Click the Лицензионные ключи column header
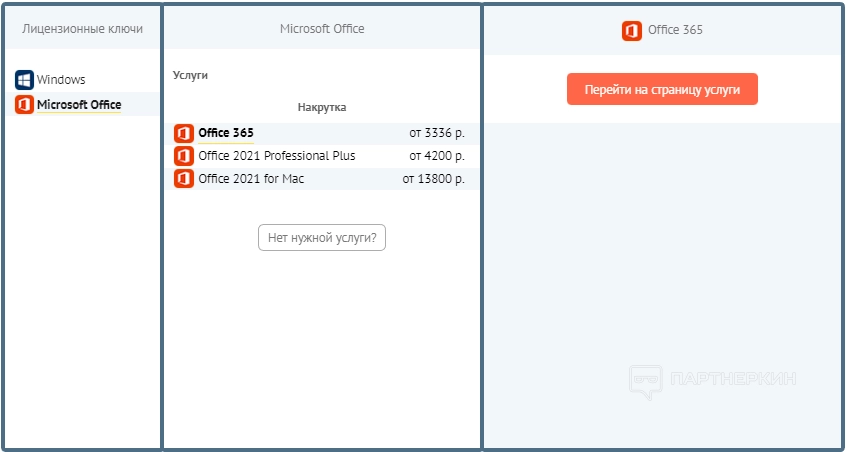 coord(83,29)
